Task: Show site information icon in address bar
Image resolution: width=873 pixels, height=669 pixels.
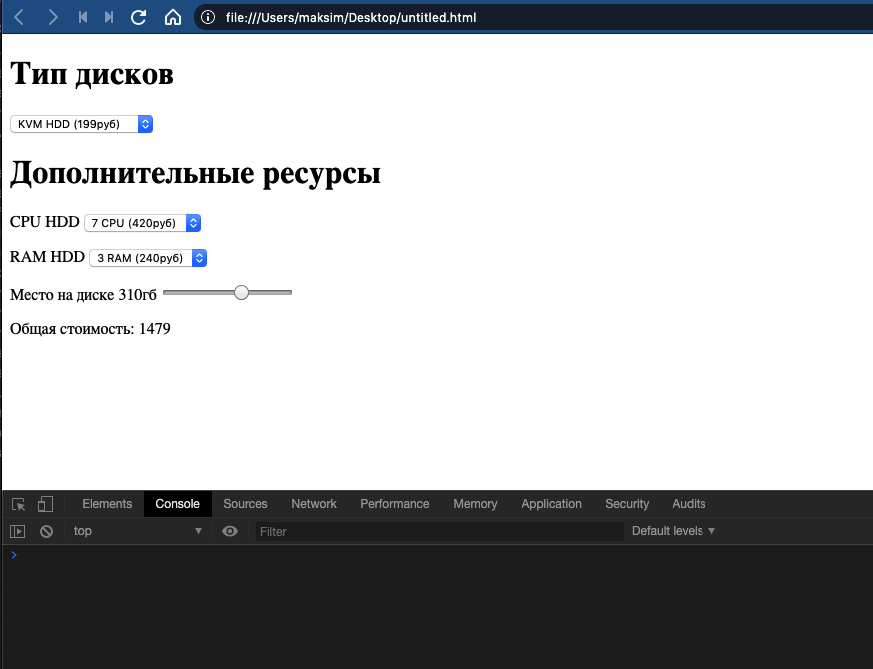Action: (208, 17)
